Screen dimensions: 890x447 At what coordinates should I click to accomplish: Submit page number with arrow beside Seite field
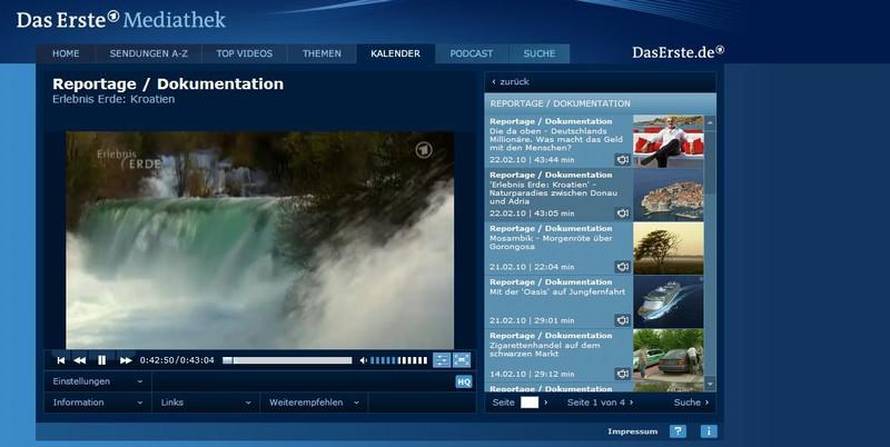pos(546,402)
